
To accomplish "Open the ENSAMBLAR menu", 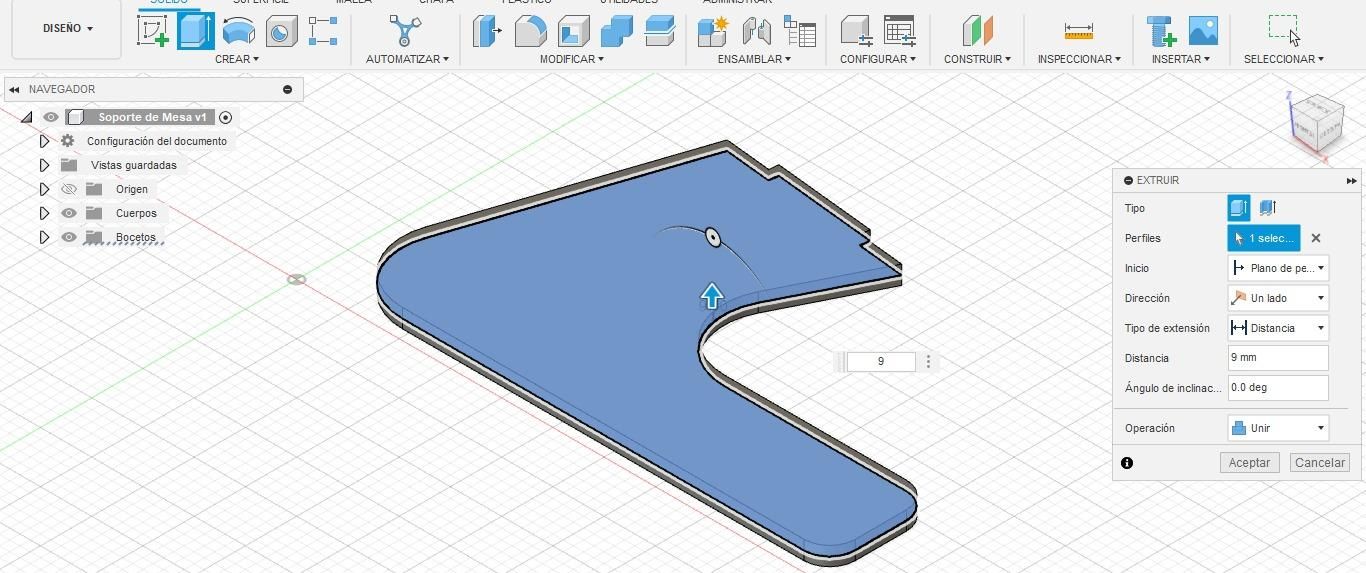I will (754, 59).
